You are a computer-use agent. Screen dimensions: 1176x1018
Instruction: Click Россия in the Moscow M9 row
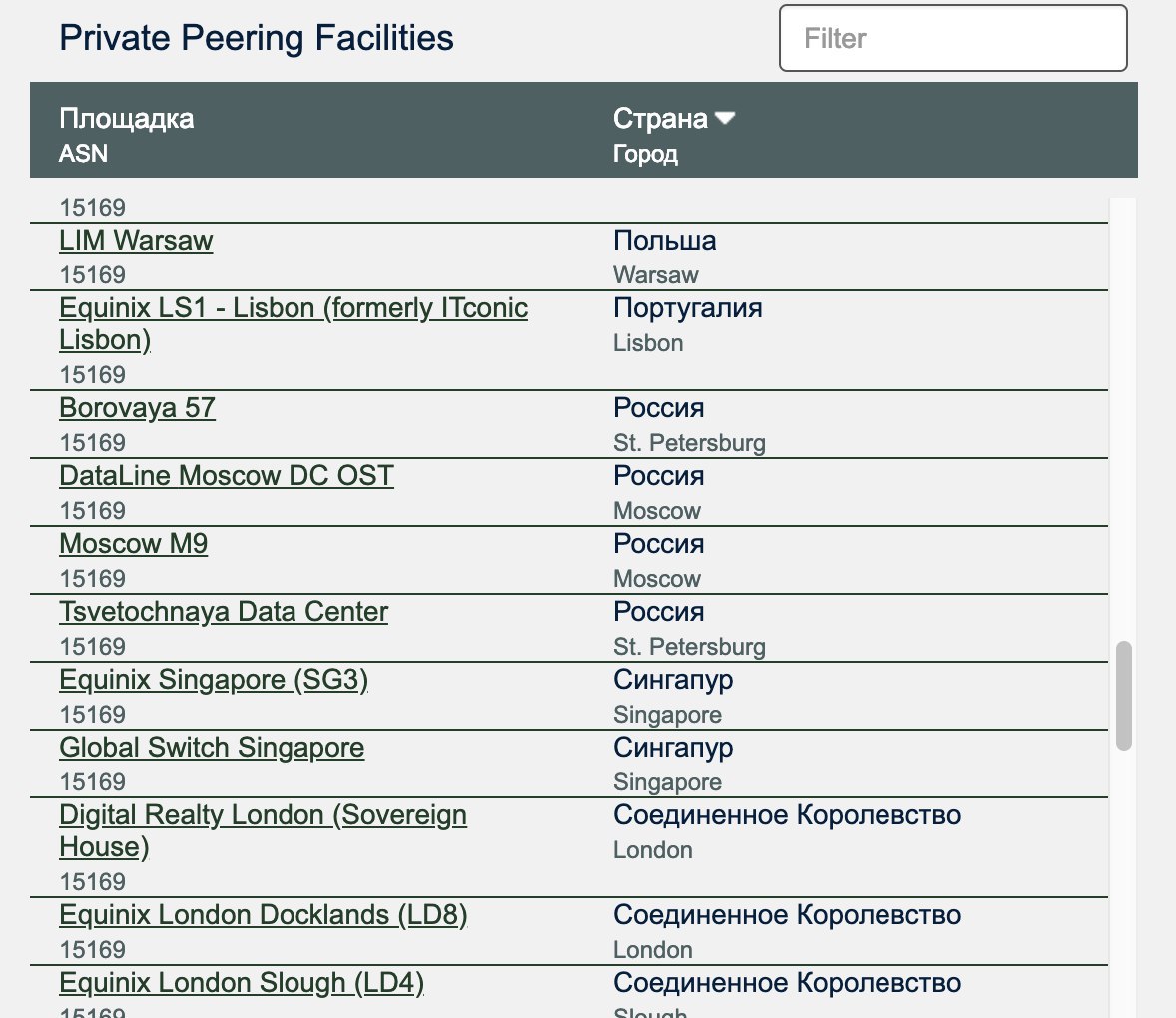(x=659, y=544)
